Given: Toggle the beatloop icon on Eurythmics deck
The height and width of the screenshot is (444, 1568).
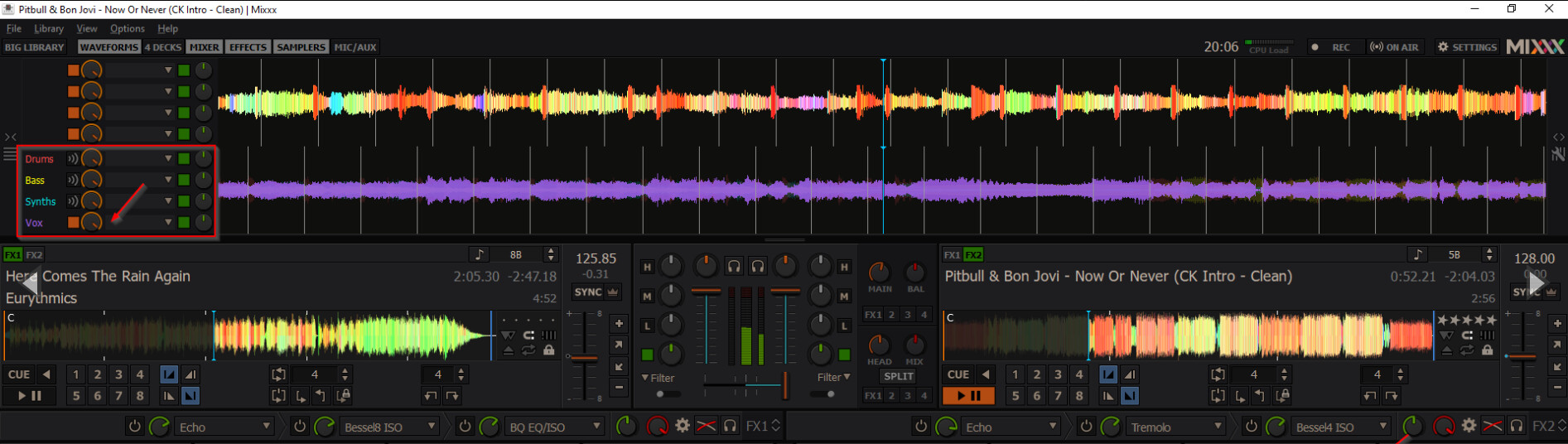Looking at the screenshot, I should [278, 374].
